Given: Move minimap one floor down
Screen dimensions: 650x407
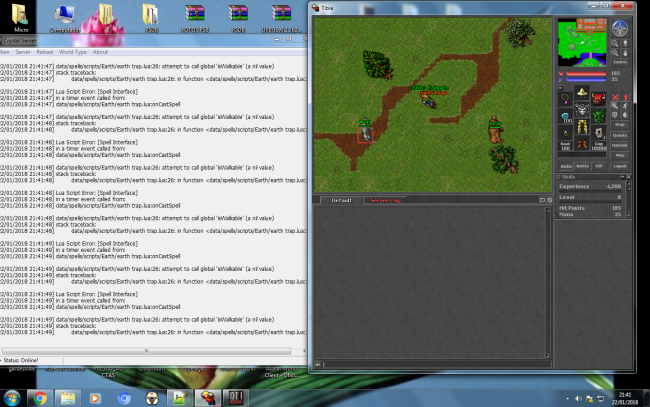Looking at the screenshot, I should coord(625,53).
